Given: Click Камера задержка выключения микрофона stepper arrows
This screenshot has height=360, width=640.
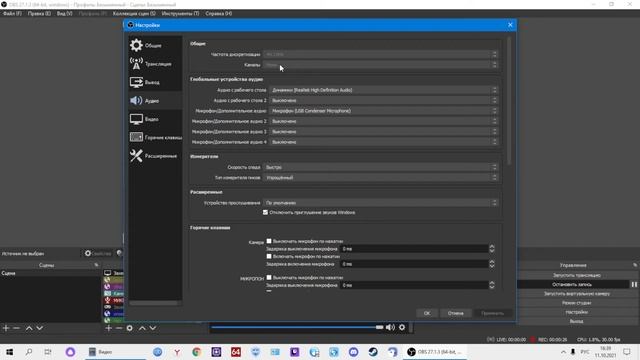Looking at the screenshot, I should point(492,249).
